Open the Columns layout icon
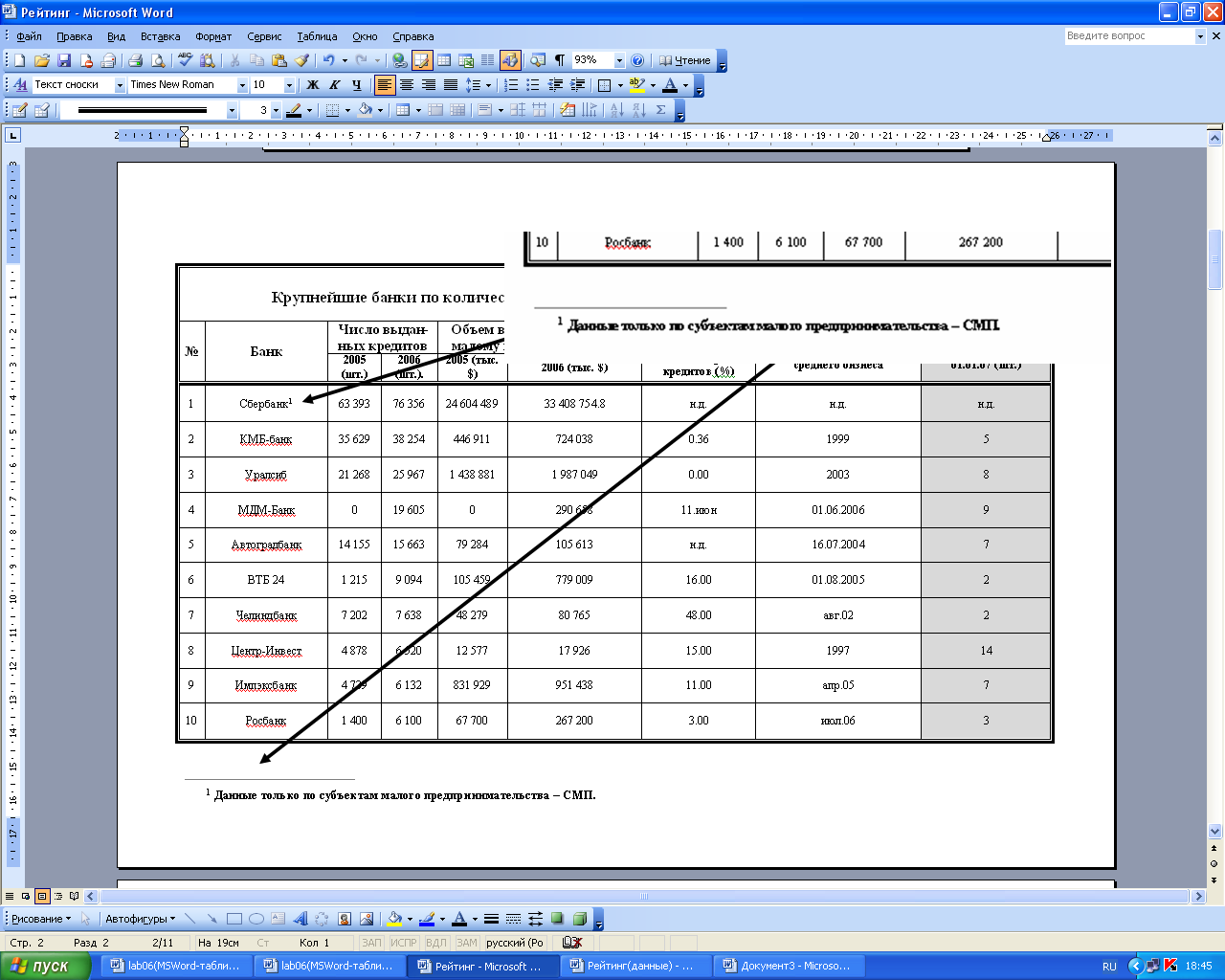Image resolution: width=1225 pixels, height=980 pixels. (x=488, y=60)
